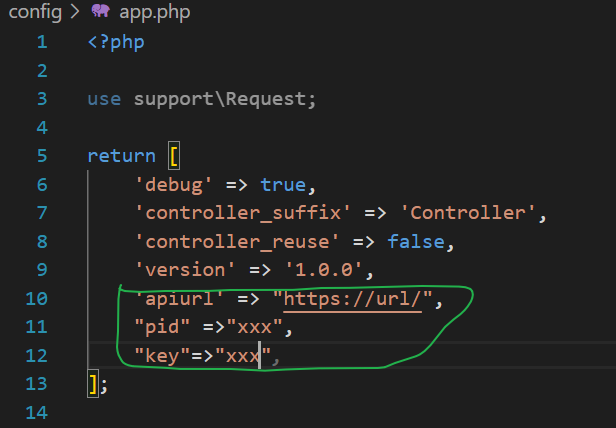Viewport: 616px width, 428px height.
Task: Place cursor on the closing yellow bracket
Action: 93,384
